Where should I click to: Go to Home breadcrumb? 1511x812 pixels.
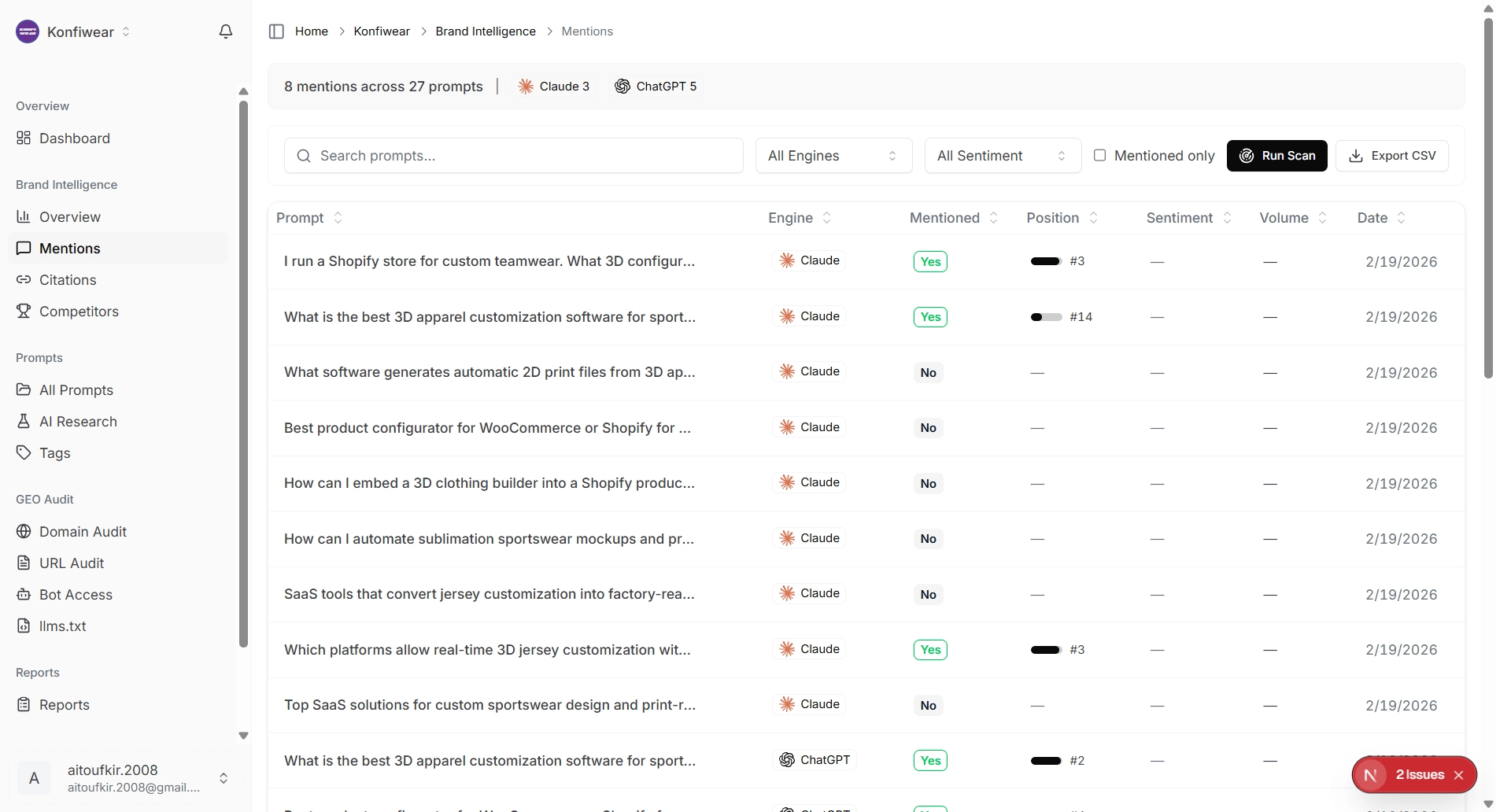[x=312, y=31]
